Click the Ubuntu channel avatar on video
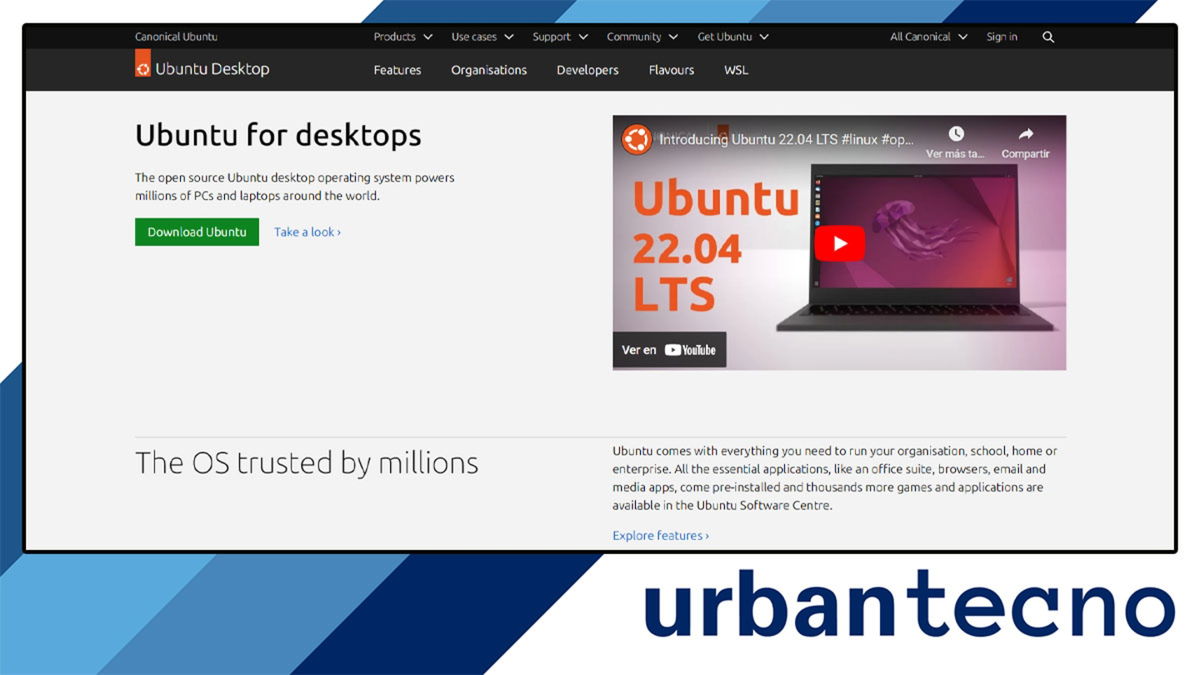Image resolution: width=1200 pixels, height=675 pixels. pyautogui.click(x=636, y=139)
